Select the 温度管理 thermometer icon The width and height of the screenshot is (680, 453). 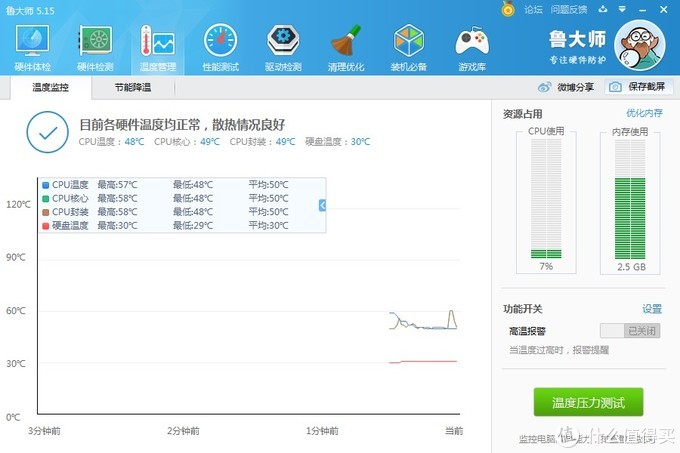coord(157,40)
